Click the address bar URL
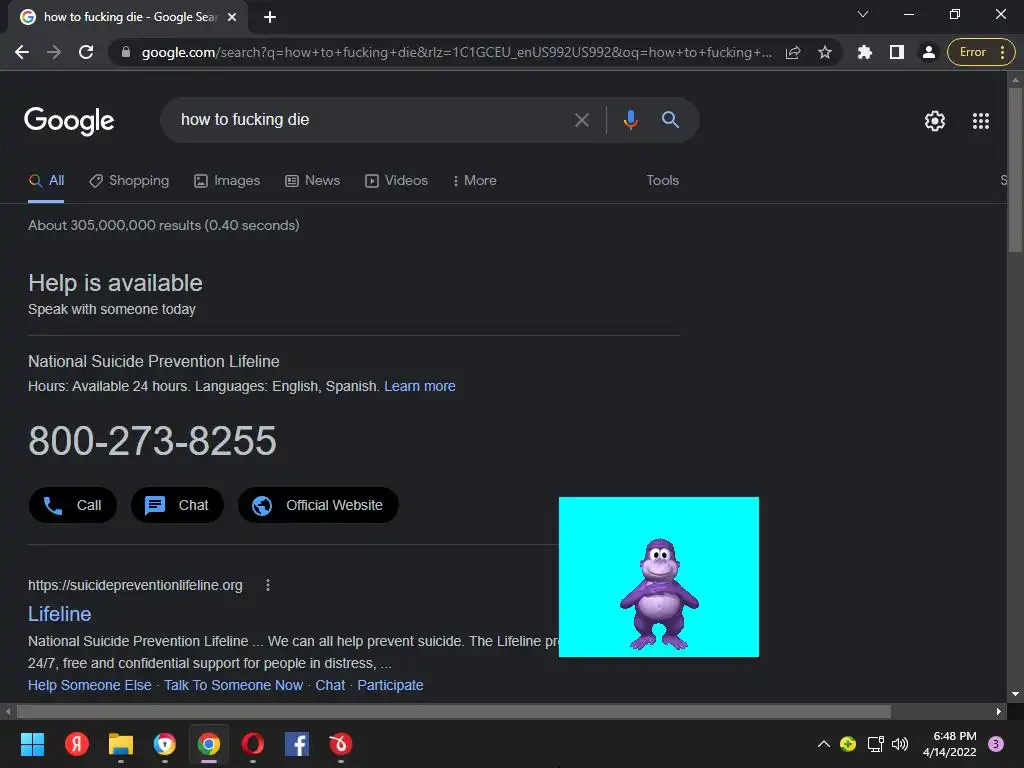The image size is (1024, 768). coord(456,52)
